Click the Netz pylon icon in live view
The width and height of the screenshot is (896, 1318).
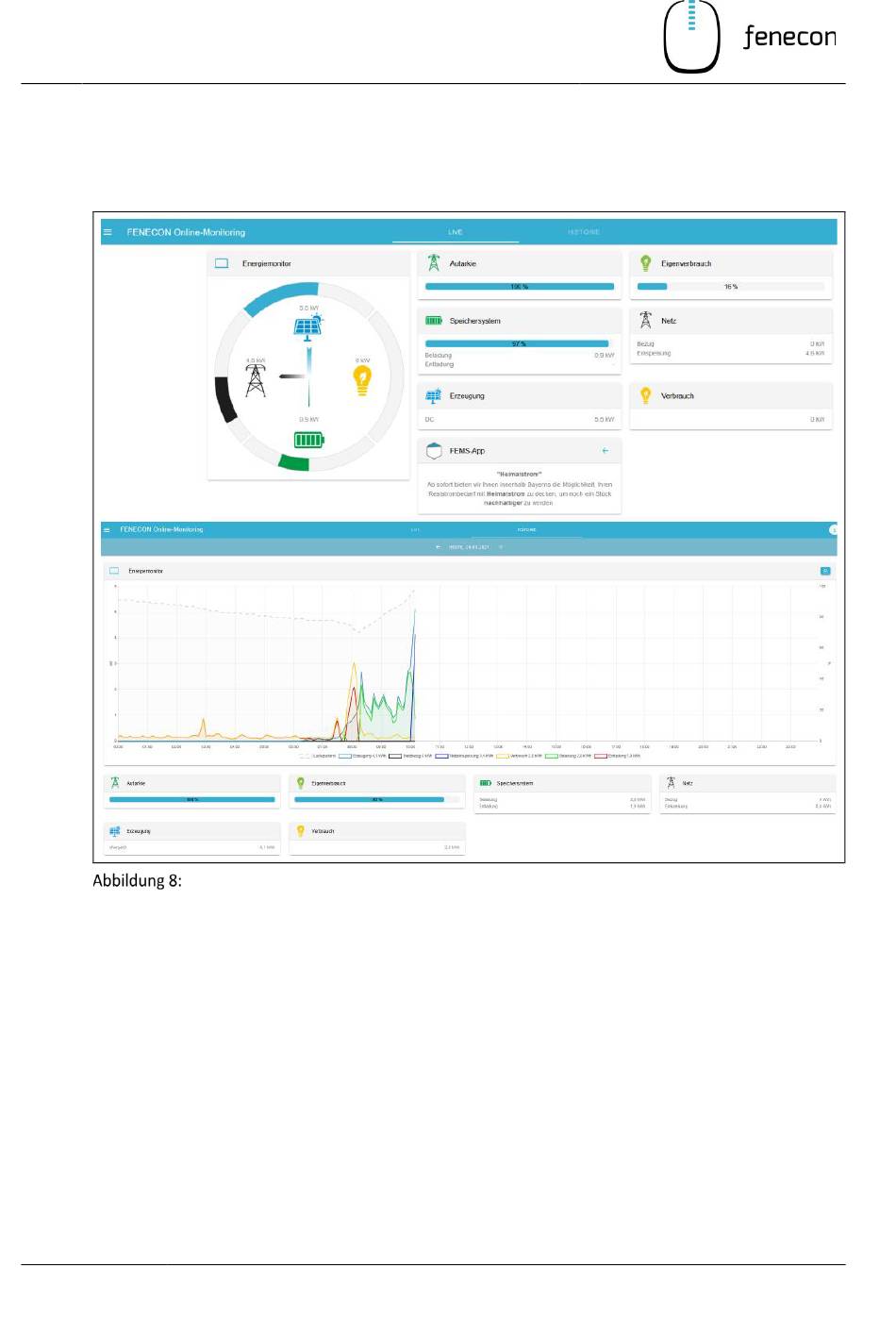click(646, 321)
